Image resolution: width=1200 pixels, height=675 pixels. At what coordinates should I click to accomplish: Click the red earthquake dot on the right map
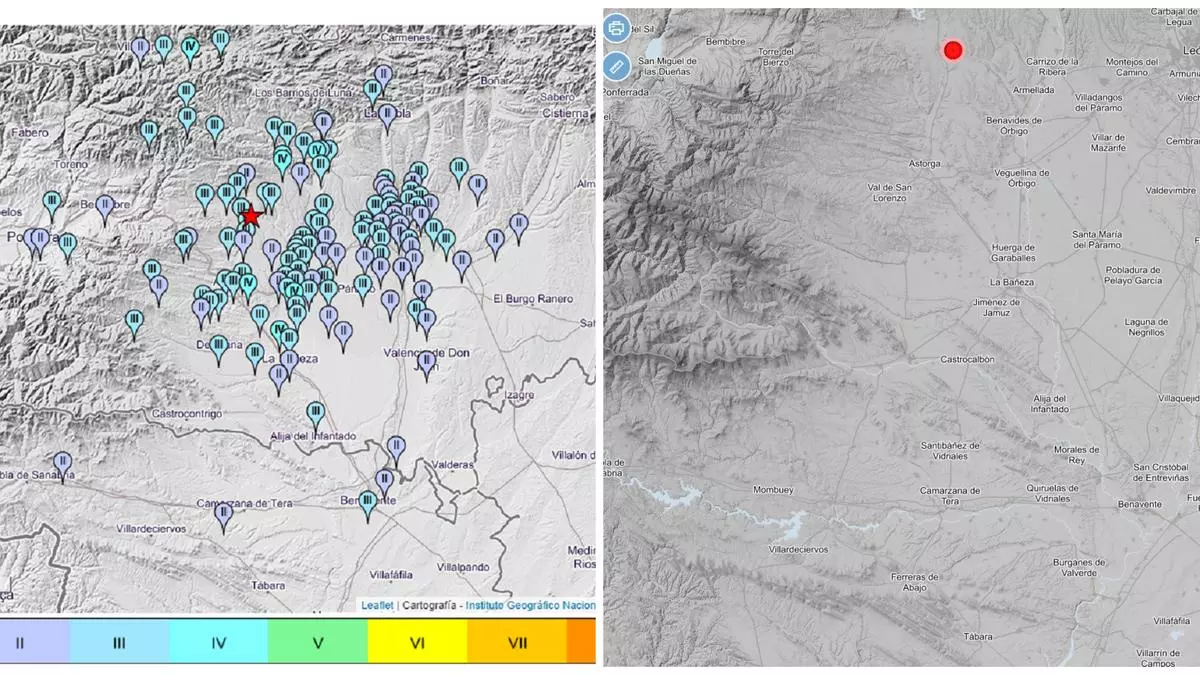[x=953, y=50]
